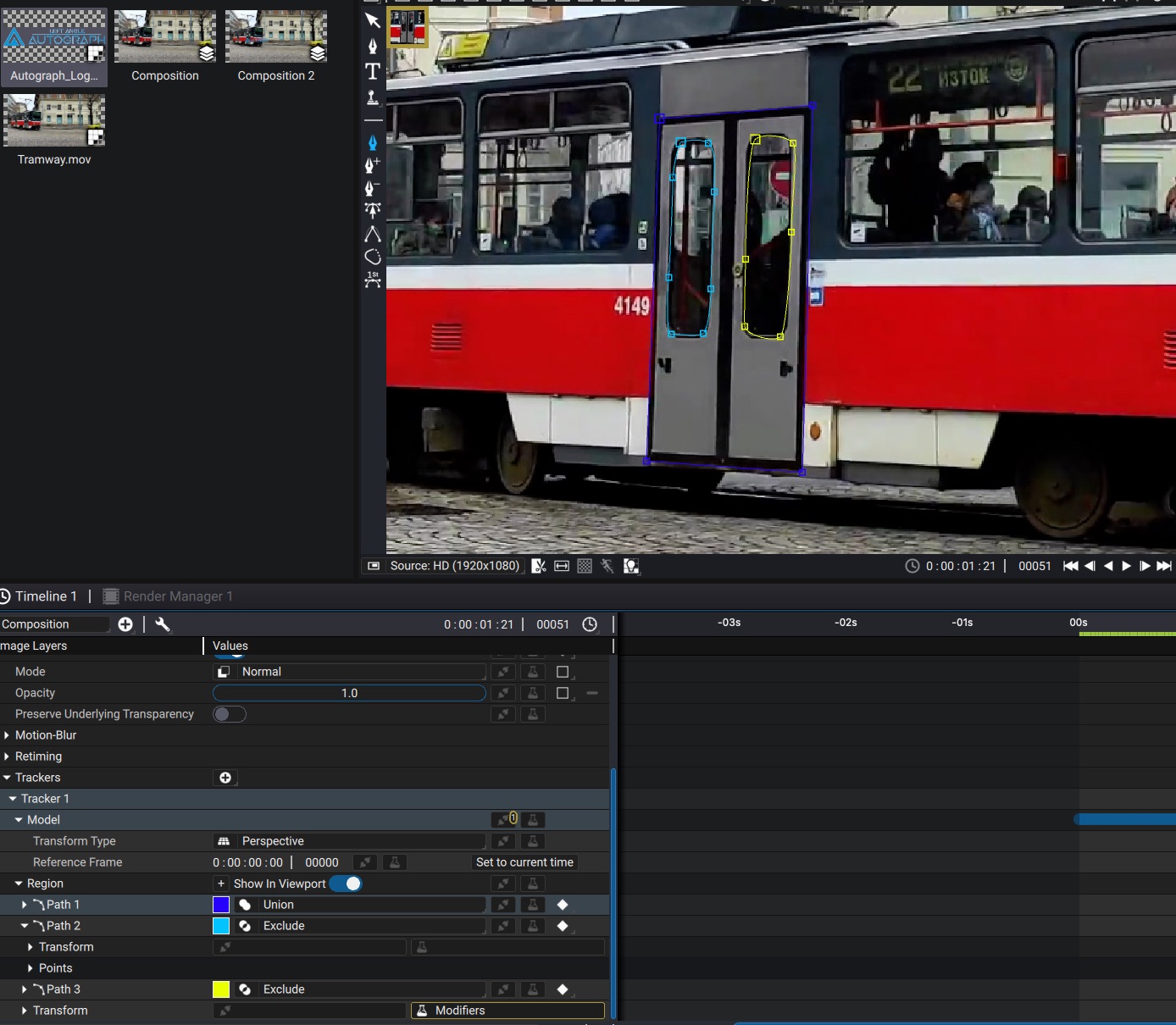Click the fit-width arrows icon below viewer

tap(561, 566)
